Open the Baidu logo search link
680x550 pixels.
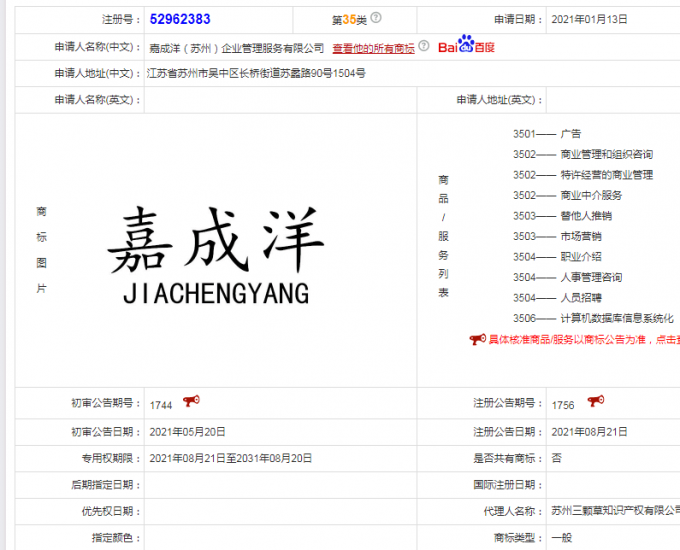tap(466, 44)
